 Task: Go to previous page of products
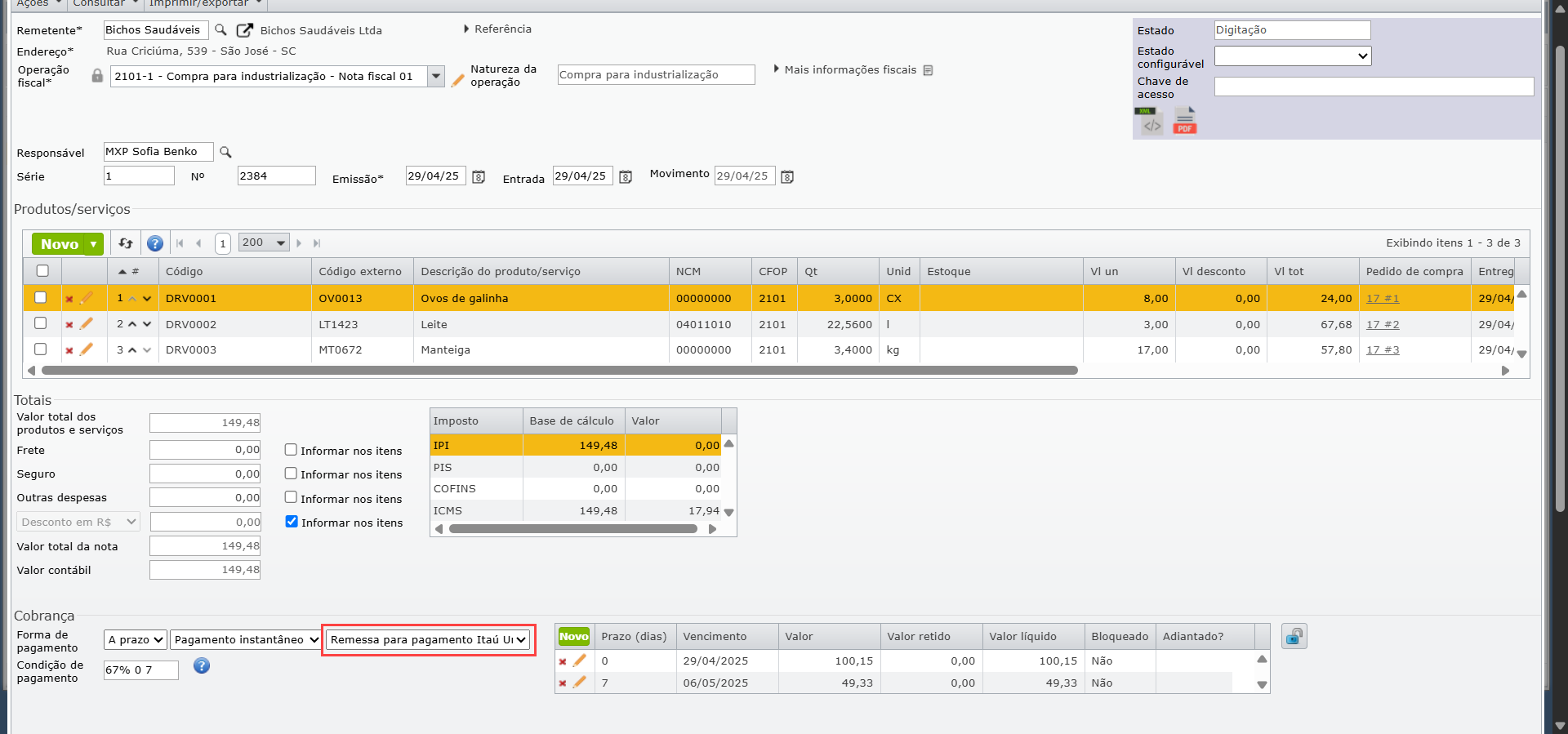tap(198, 243)
